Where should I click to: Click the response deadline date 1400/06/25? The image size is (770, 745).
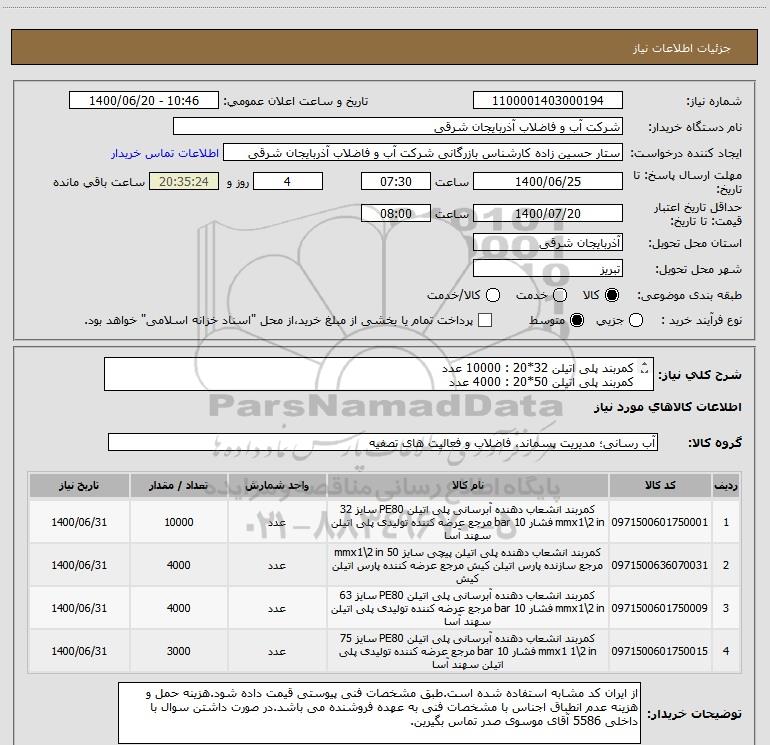click(x=548, y=181)
